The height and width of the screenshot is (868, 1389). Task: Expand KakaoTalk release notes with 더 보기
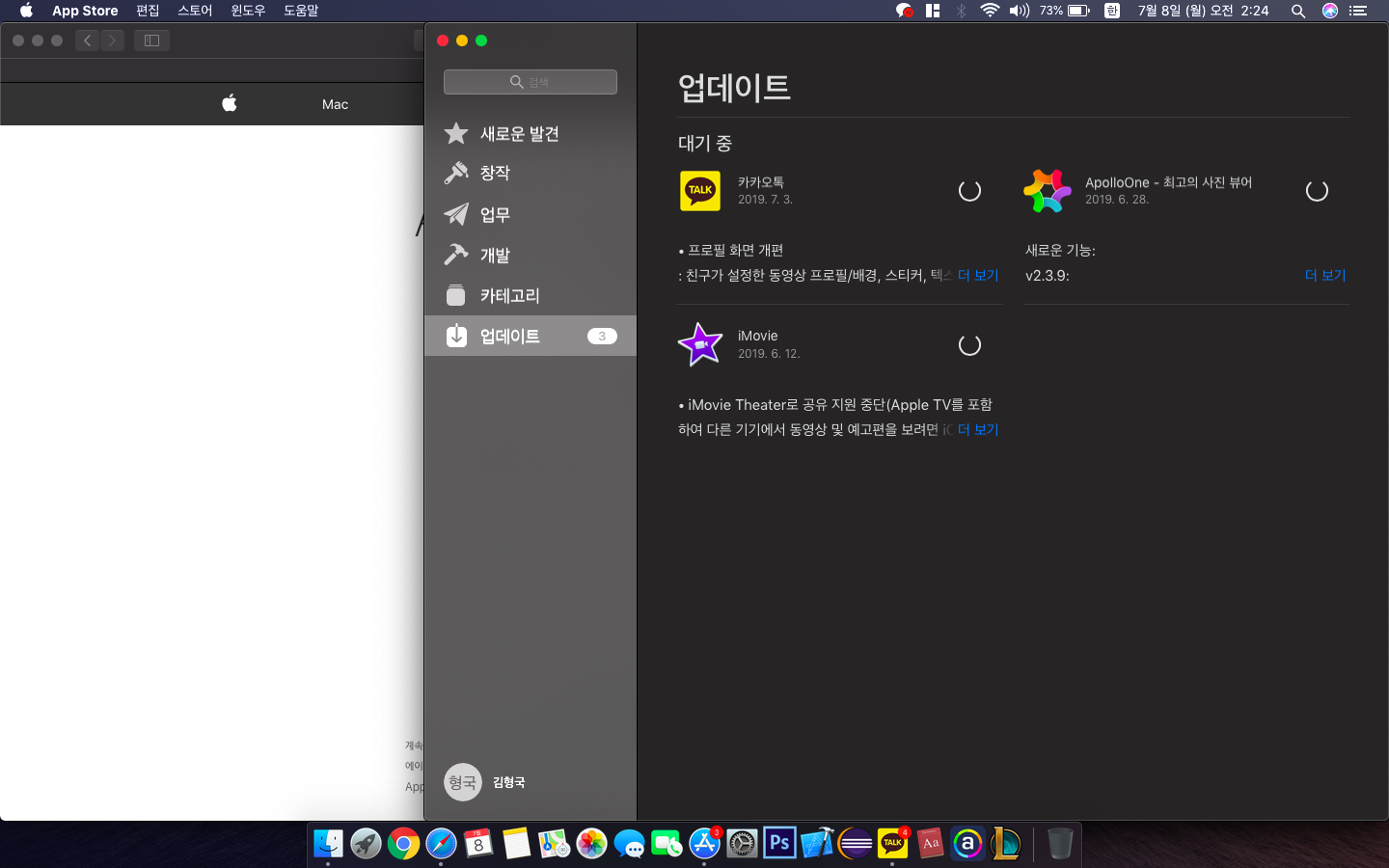[978, 276]
